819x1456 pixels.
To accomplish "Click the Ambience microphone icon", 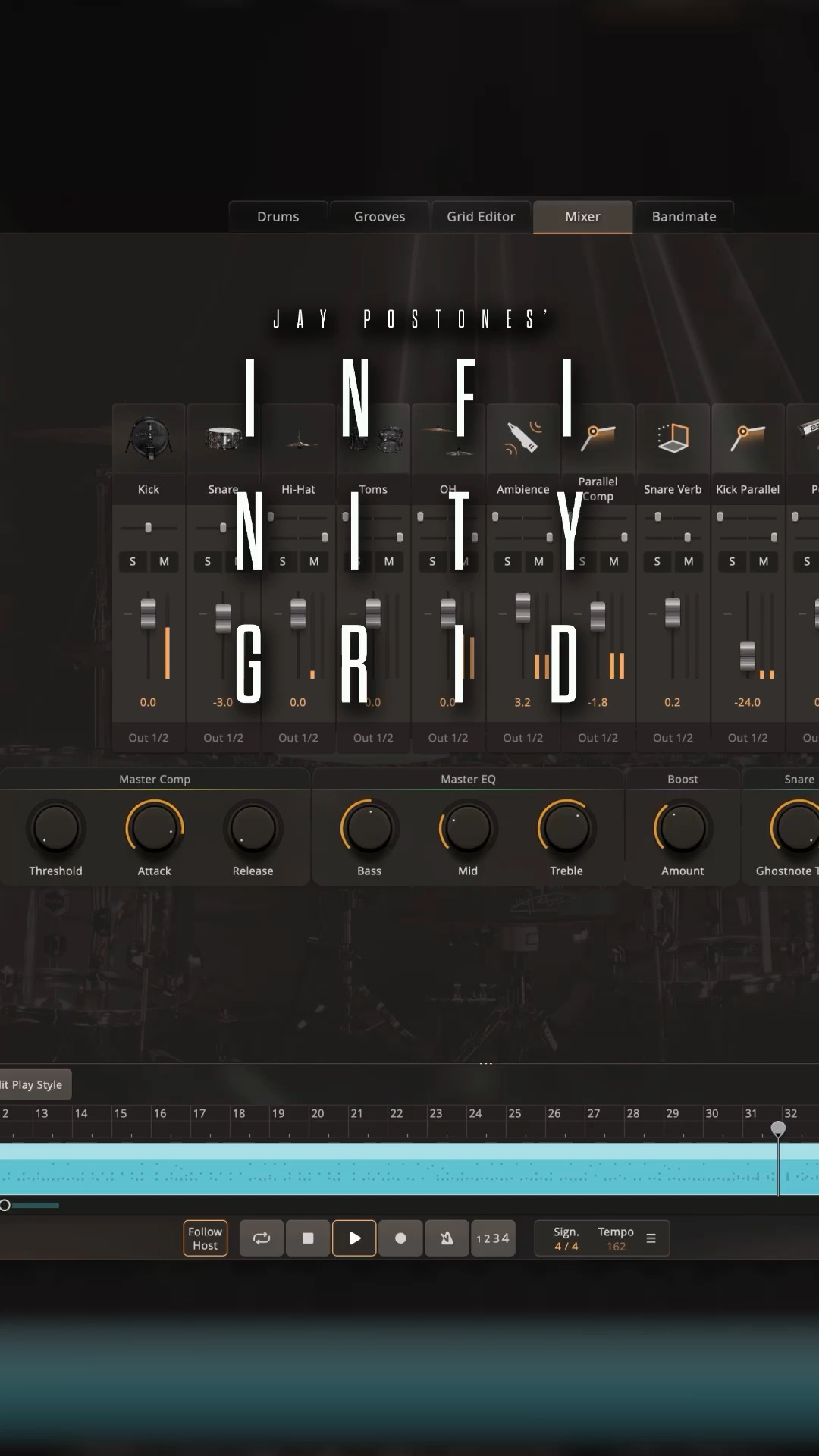I will point(523,438).
